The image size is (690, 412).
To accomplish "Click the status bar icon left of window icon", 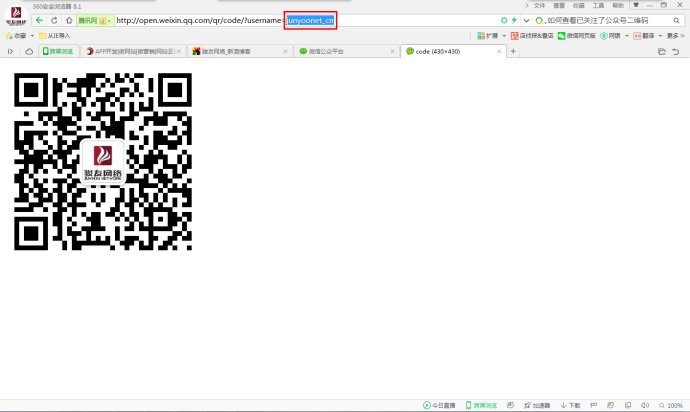I will click(x=610, y=405).
